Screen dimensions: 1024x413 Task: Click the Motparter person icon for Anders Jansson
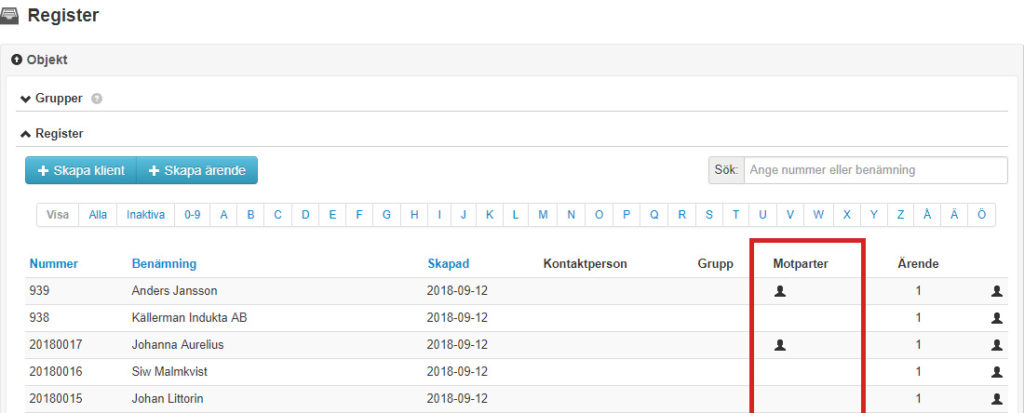click(780, 291)
